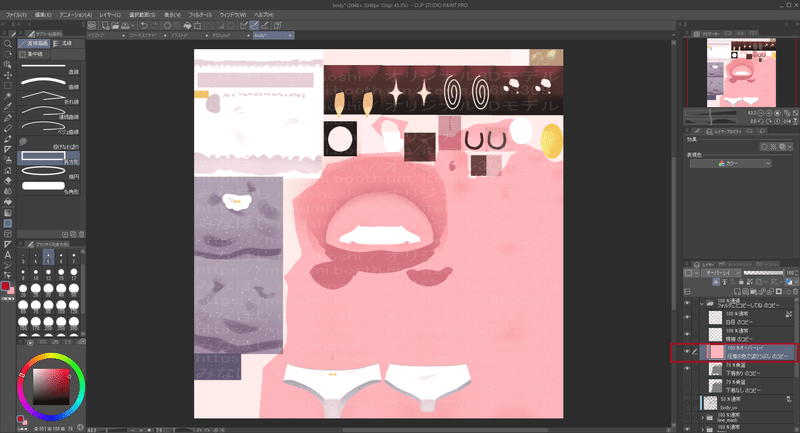800x433 pixels.
Task: Show the 下着なし のコピー layer
Action: click(687, 385)
